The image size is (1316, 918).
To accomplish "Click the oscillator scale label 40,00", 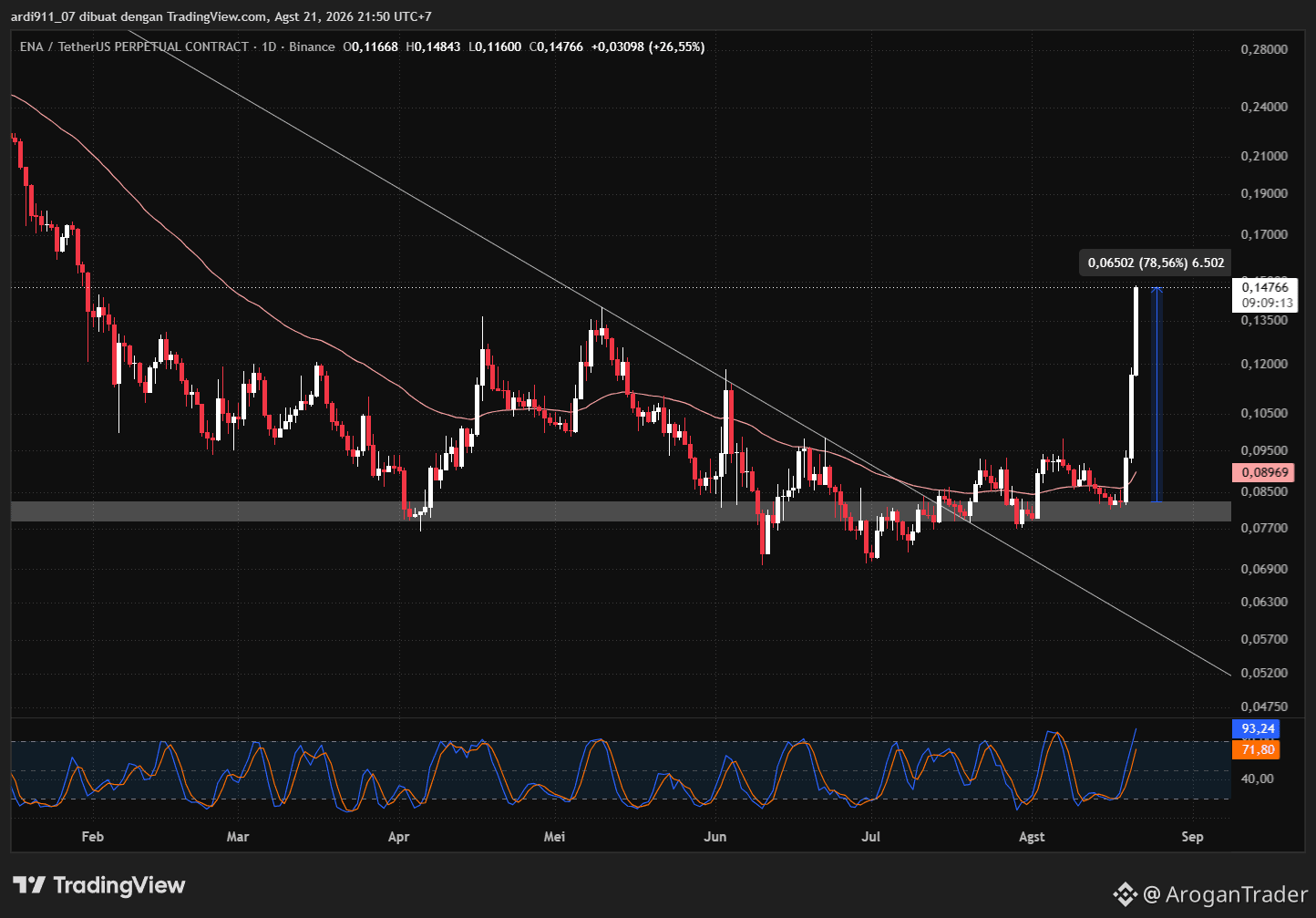I will [x=1257, y=779].
